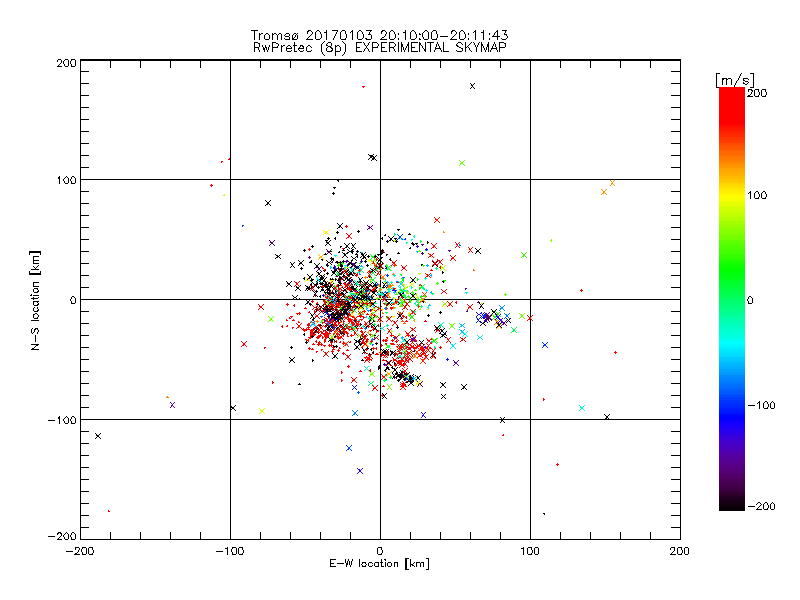Click the '-100' tick label on the N-S axis

point(62,420)
